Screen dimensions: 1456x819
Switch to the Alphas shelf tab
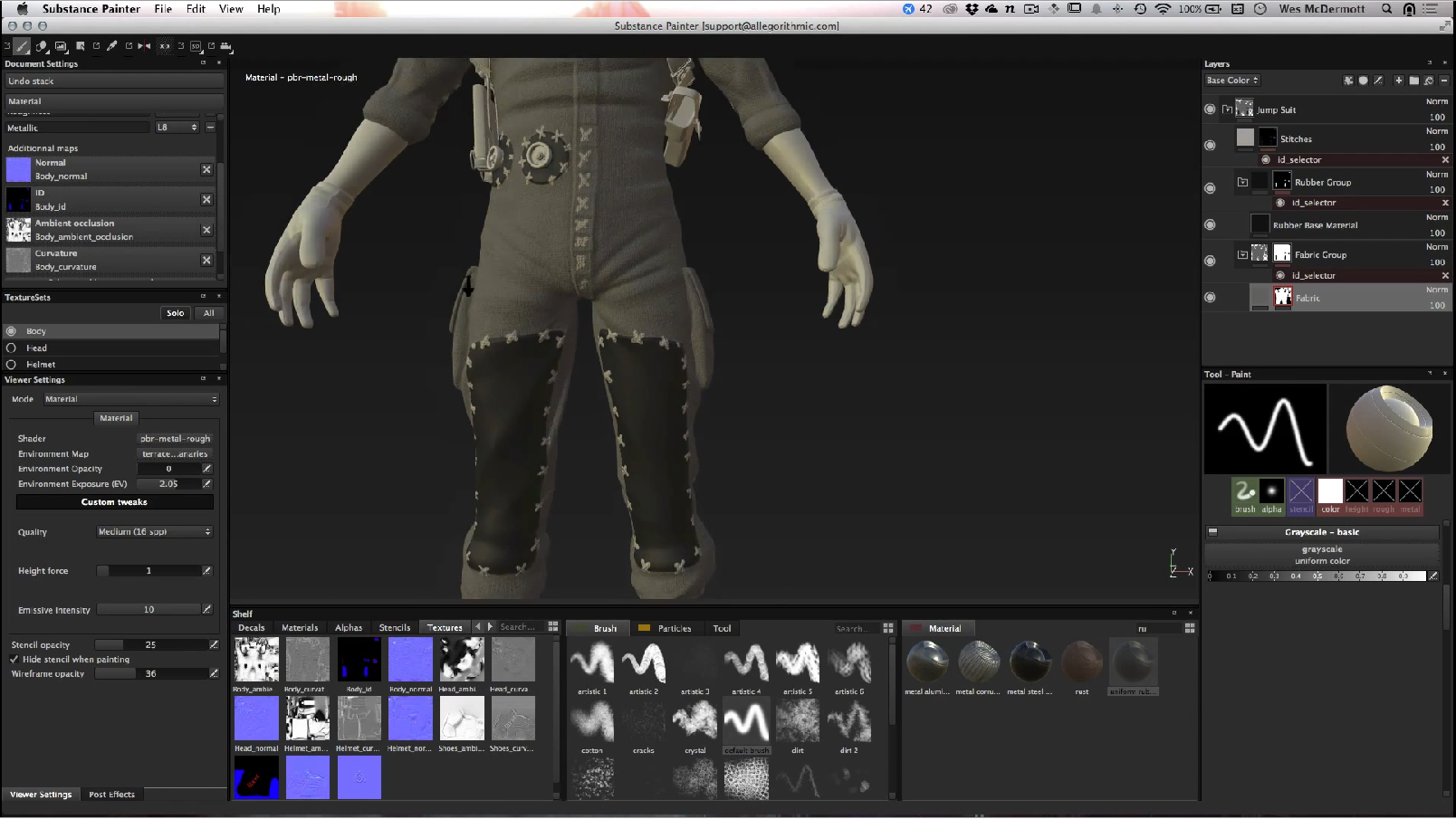pyautogui.click(x=349, y=628)
